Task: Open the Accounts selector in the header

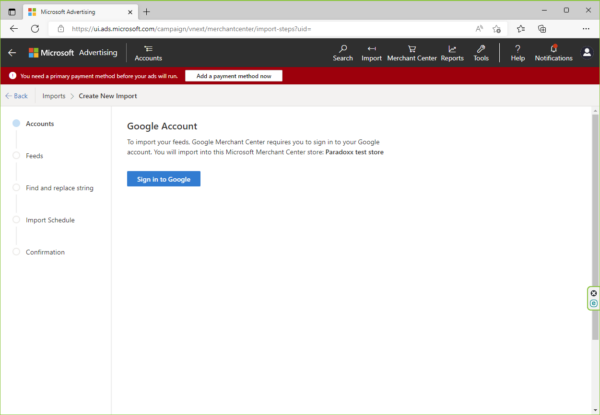Action: [x=148, y=52]
